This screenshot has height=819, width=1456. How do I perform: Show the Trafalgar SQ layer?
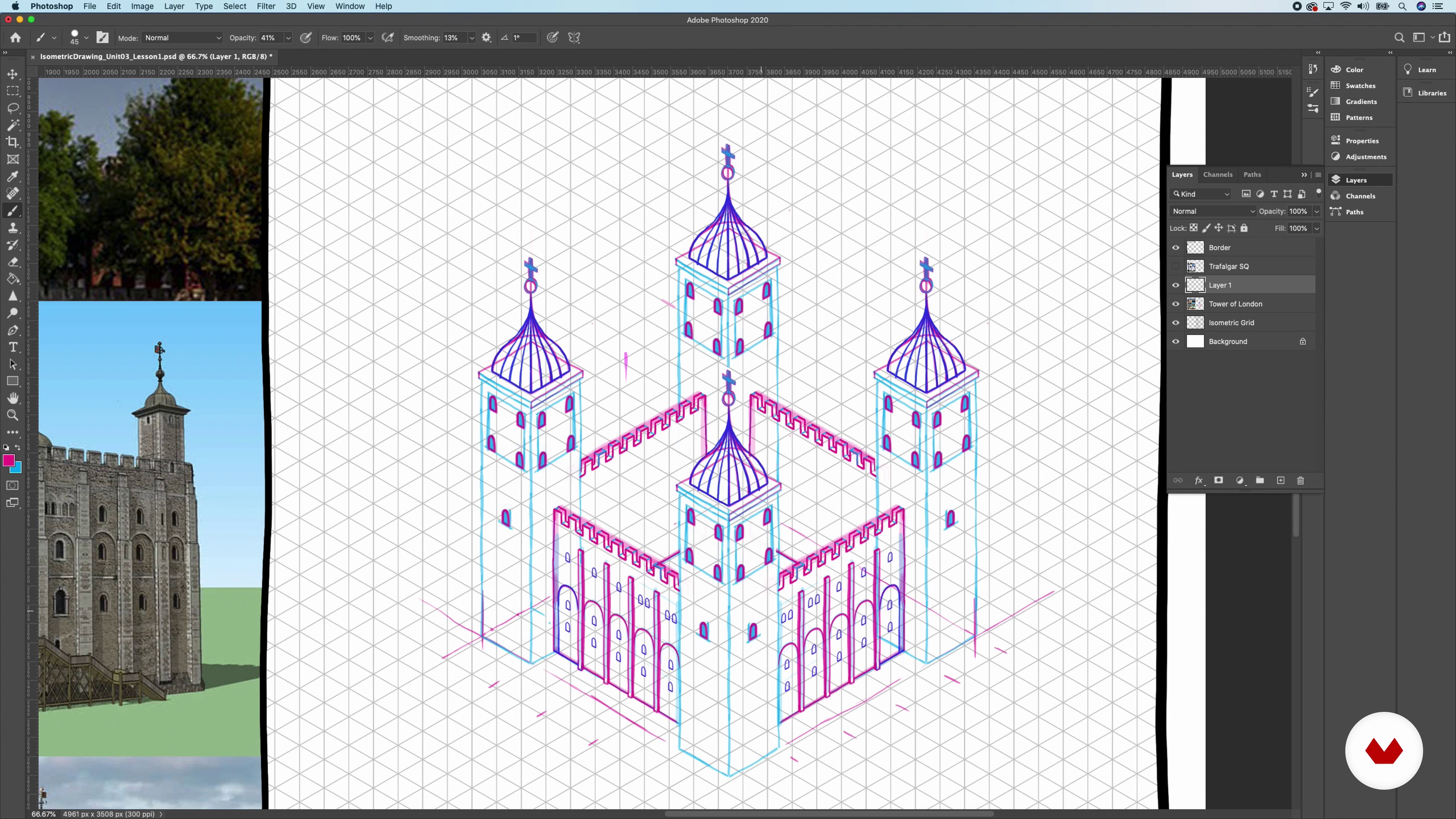pyautogui.click(x=1176, y=266)
